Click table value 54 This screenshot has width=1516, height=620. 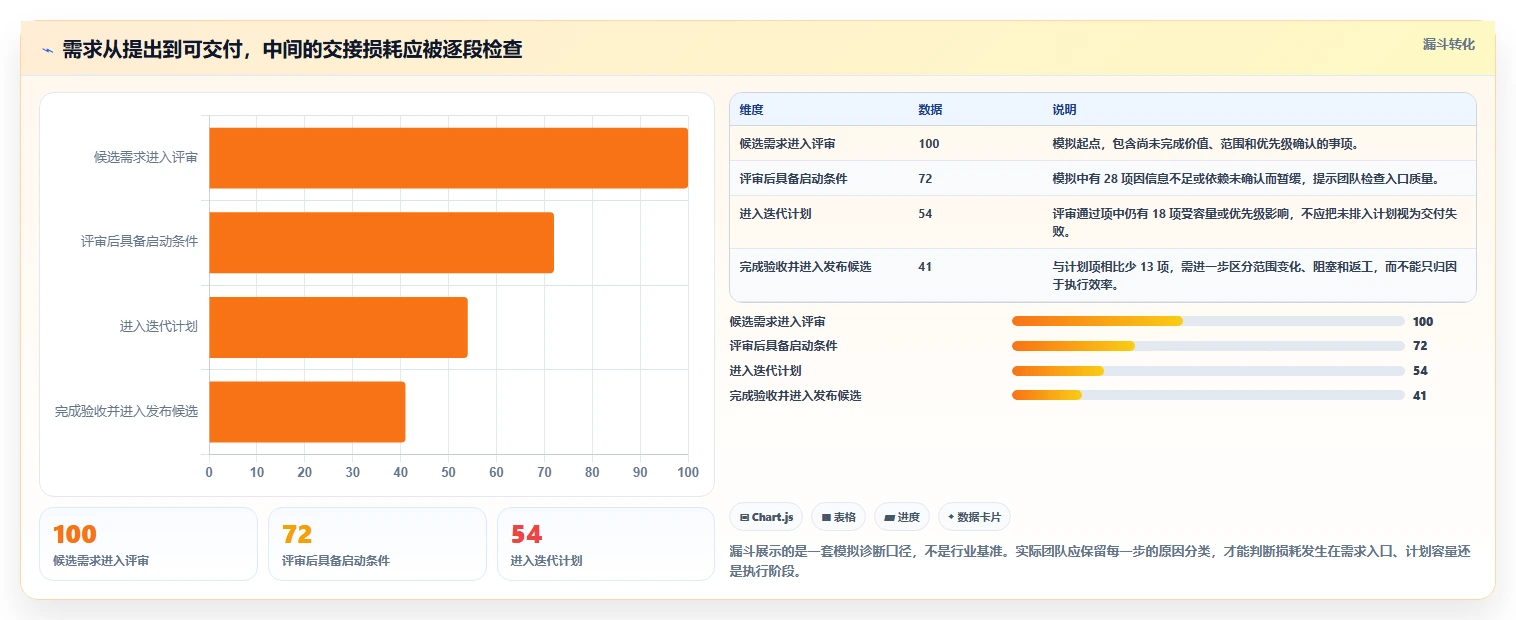tap(925, 214)
